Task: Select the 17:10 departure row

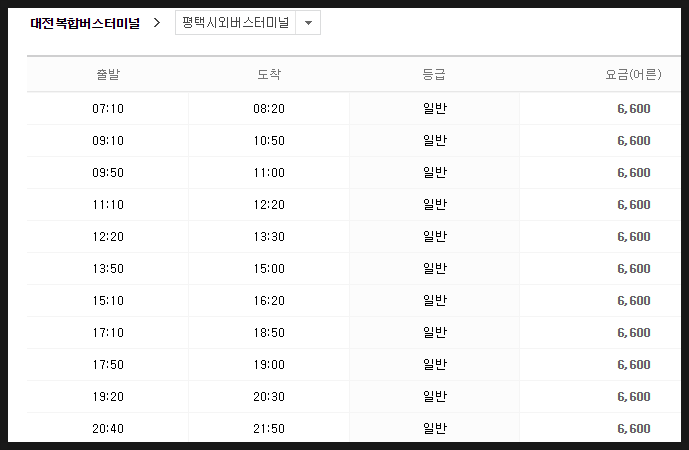Action: click(x=354, y=333)
